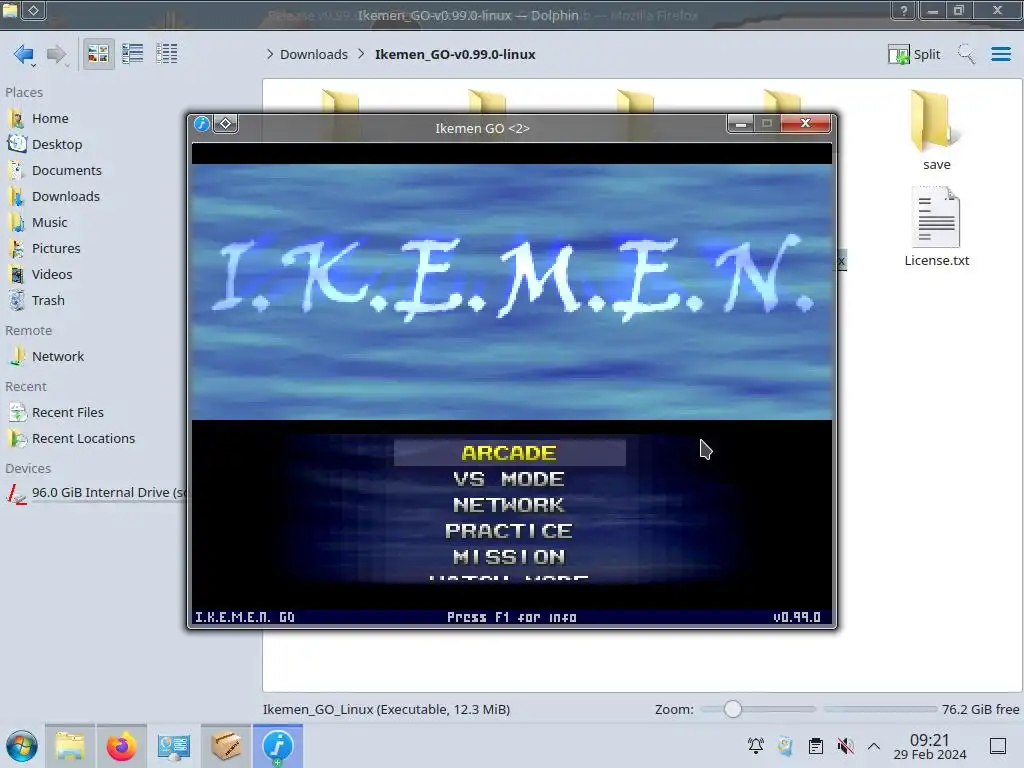The height and width of the screenshot is (768, 1024).
Task: Open Dolphin title bar help button
Action: [x=904, y=10]
